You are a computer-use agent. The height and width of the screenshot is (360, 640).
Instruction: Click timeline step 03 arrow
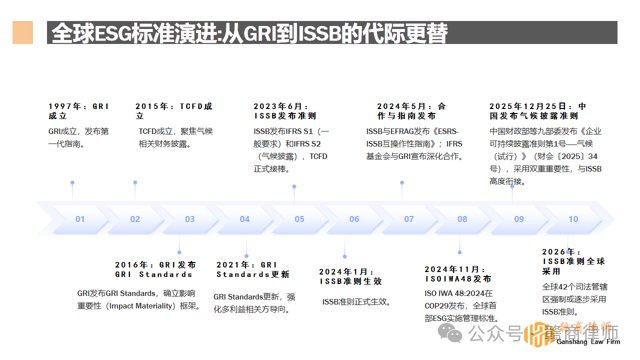pyautogui.click(x=189, y=219)
